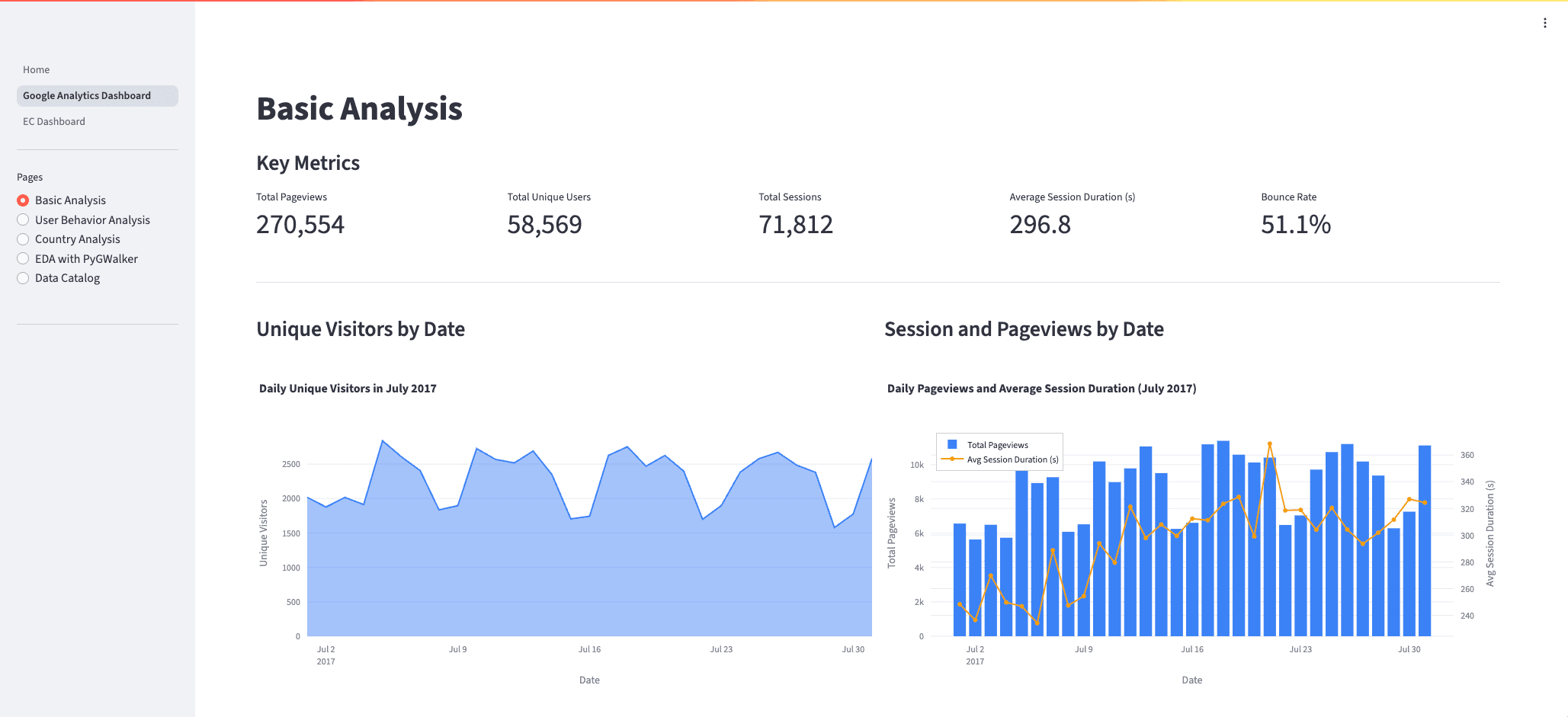Click Jul 16 tick on visitors chart
The image size is (1568, 717).
[589, 649]
